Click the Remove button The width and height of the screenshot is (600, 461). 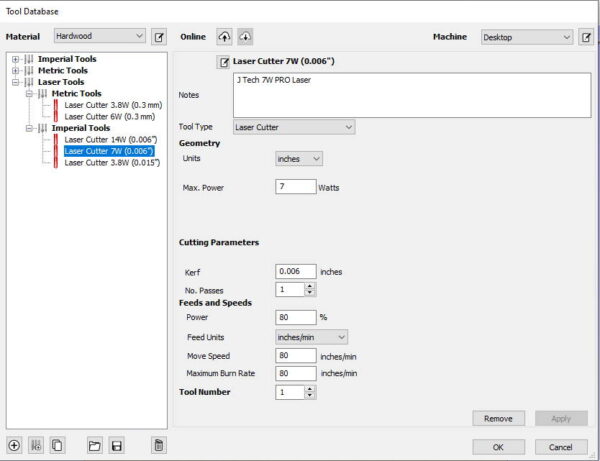point(498,418)
